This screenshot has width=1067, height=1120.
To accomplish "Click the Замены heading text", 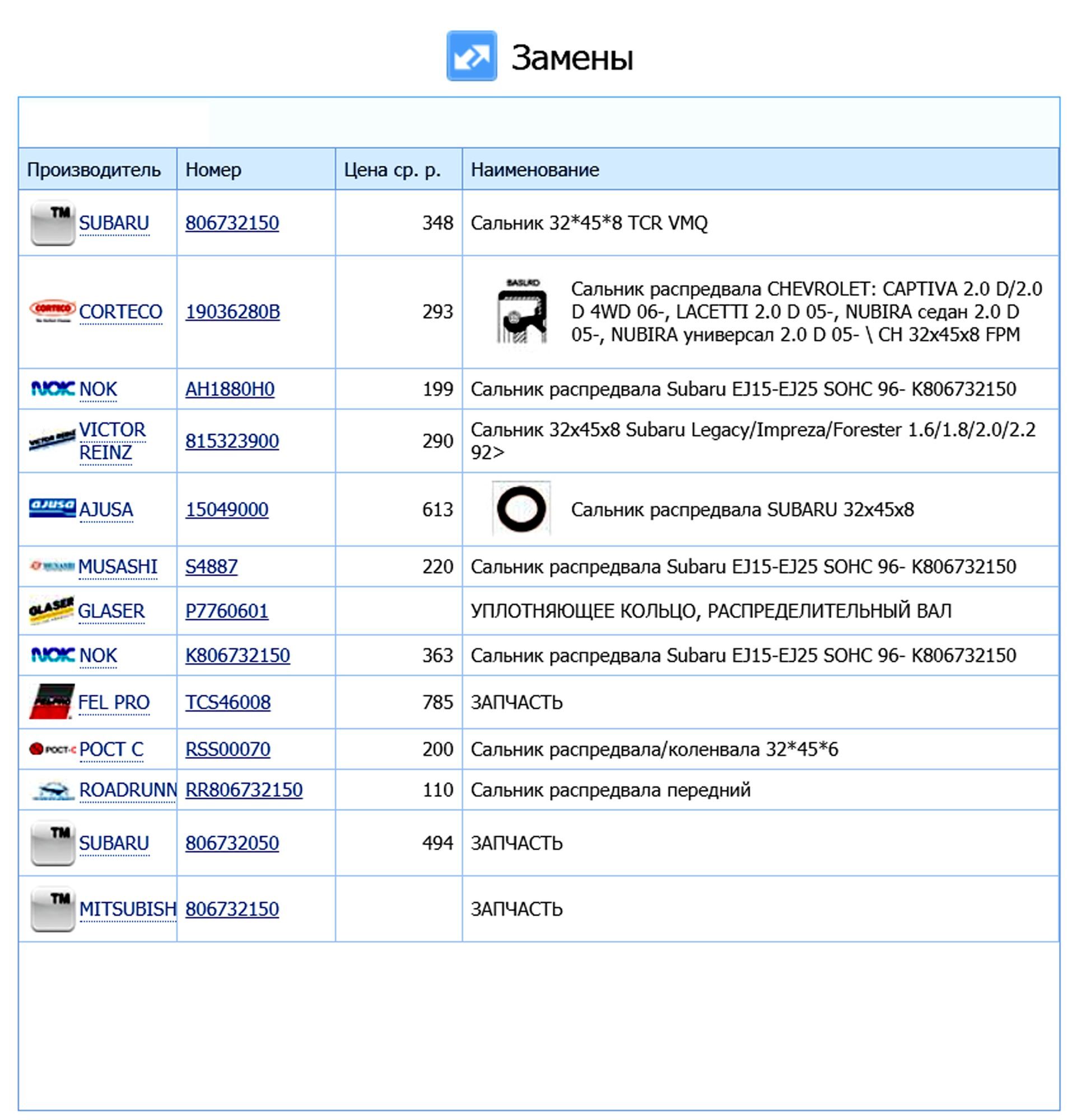I will pos(572,58).
